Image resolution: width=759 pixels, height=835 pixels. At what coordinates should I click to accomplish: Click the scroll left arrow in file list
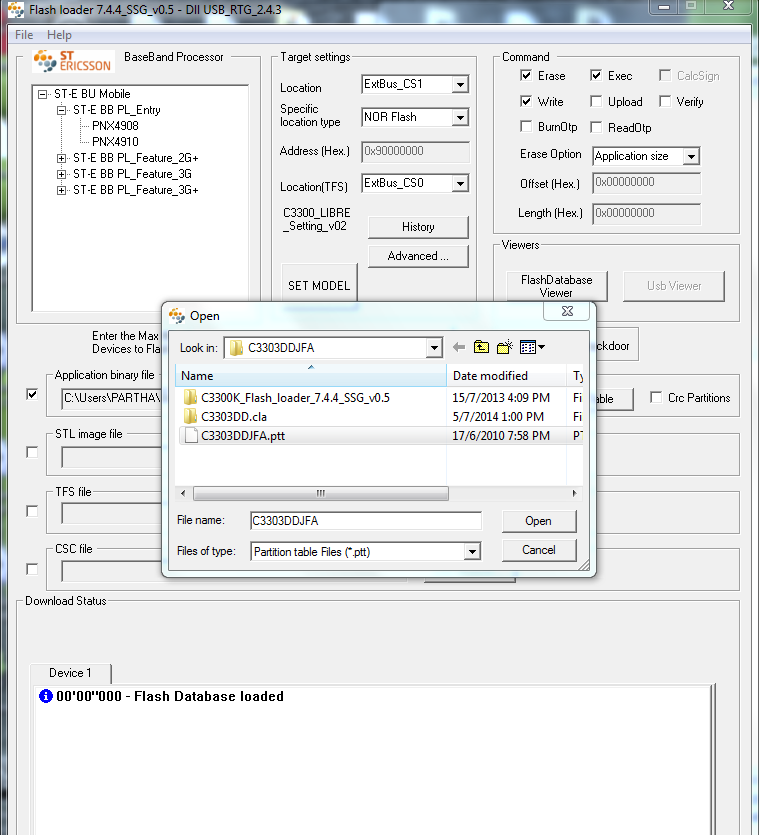point(183,493)
